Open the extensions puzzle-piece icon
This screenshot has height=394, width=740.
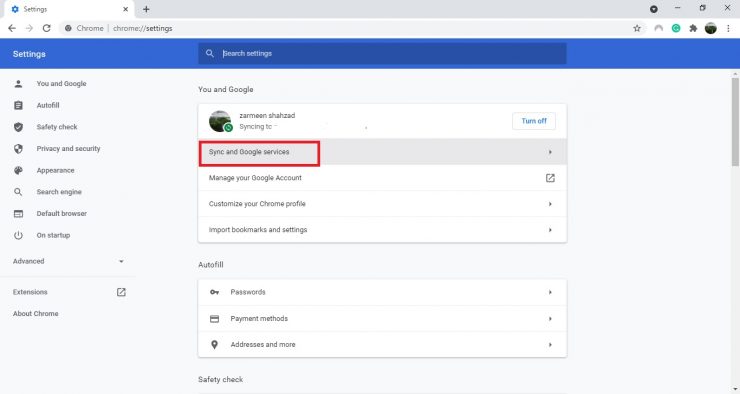(693, 28)
